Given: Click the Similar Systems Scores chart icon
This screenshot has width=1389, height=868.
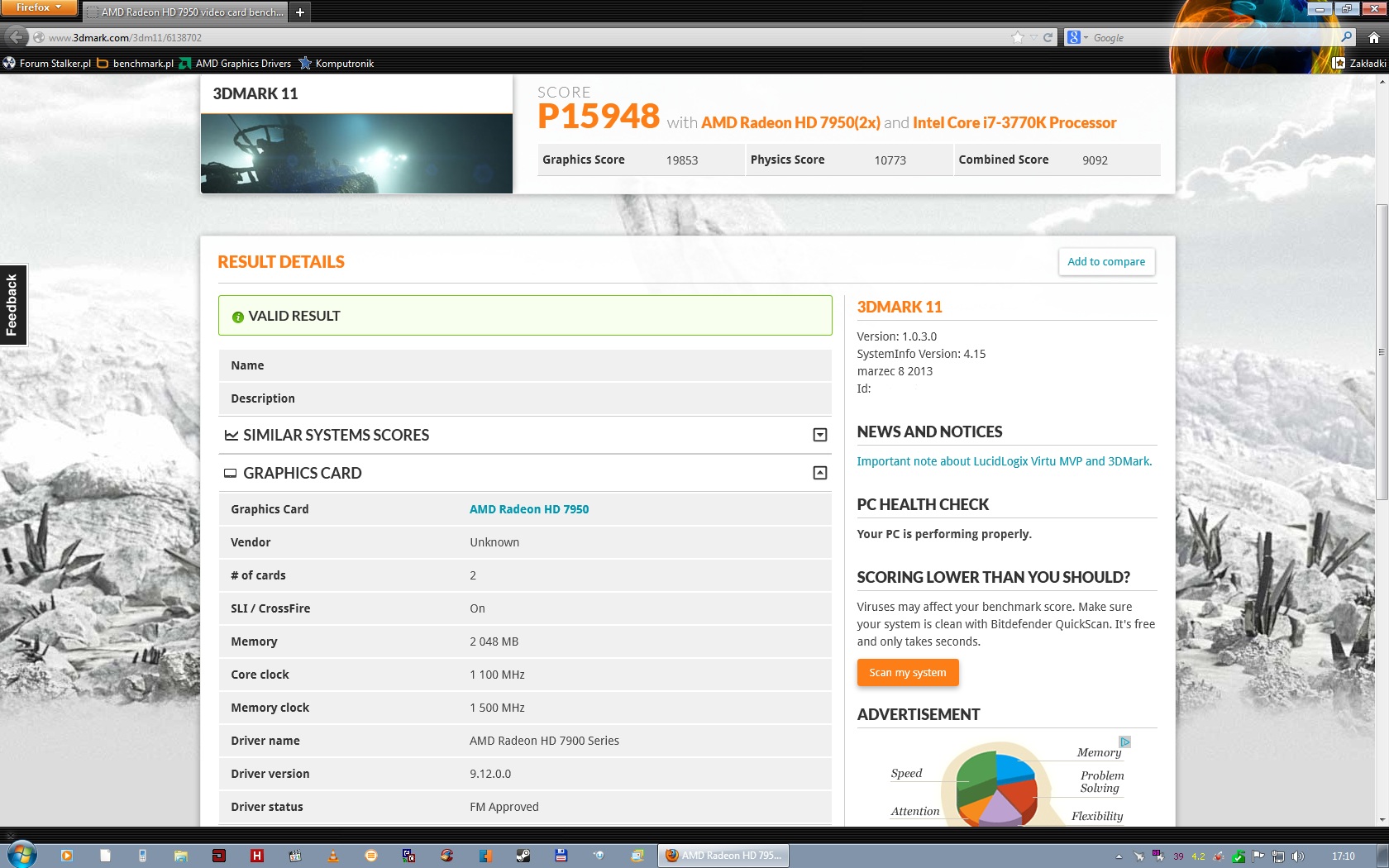Looking at the screenshot, I should point(231,435).
